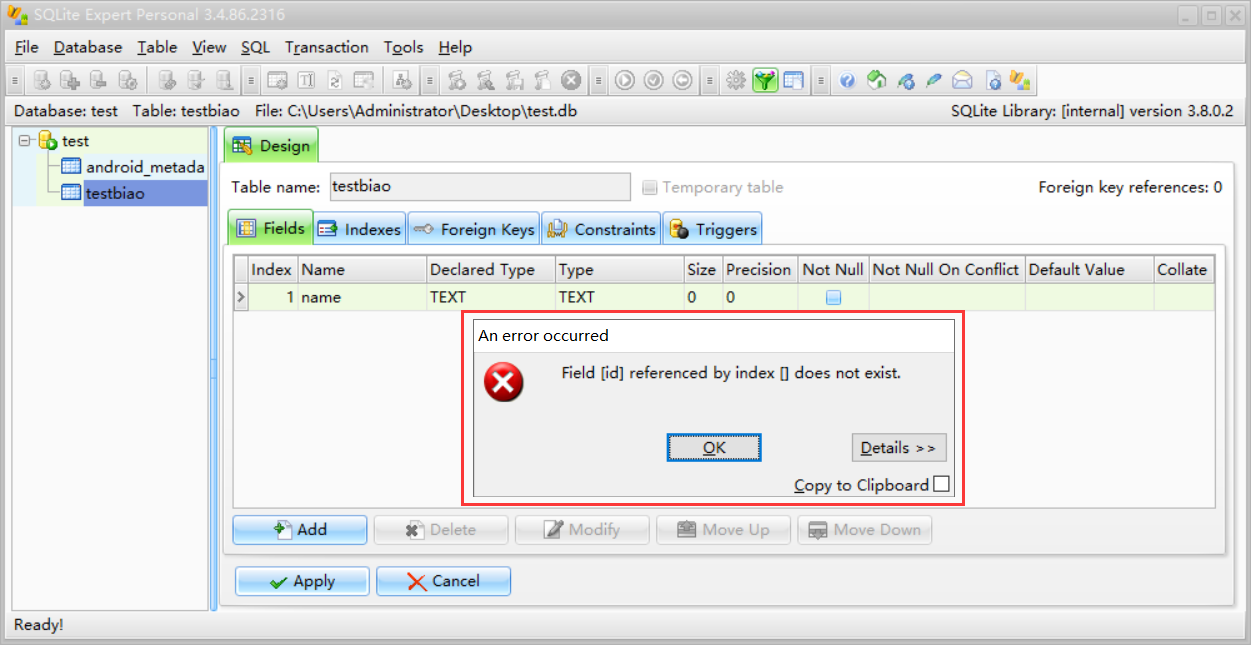Visit homepage using the home icon
Viewport: 1251px width, 645px height.
click(876, 80)
